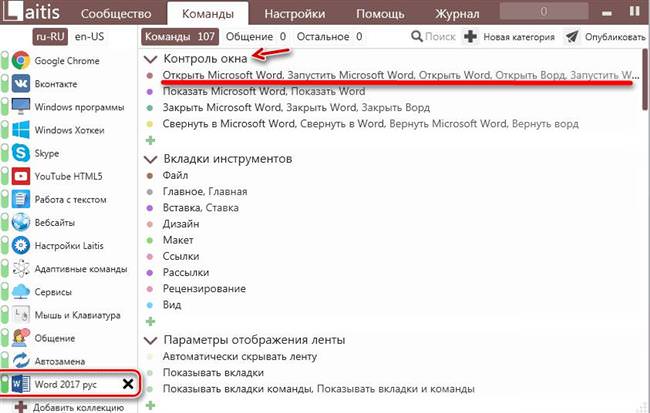
Task: Click color dot next to Файл
Action: pyautogui.click(x=150, y=176)
